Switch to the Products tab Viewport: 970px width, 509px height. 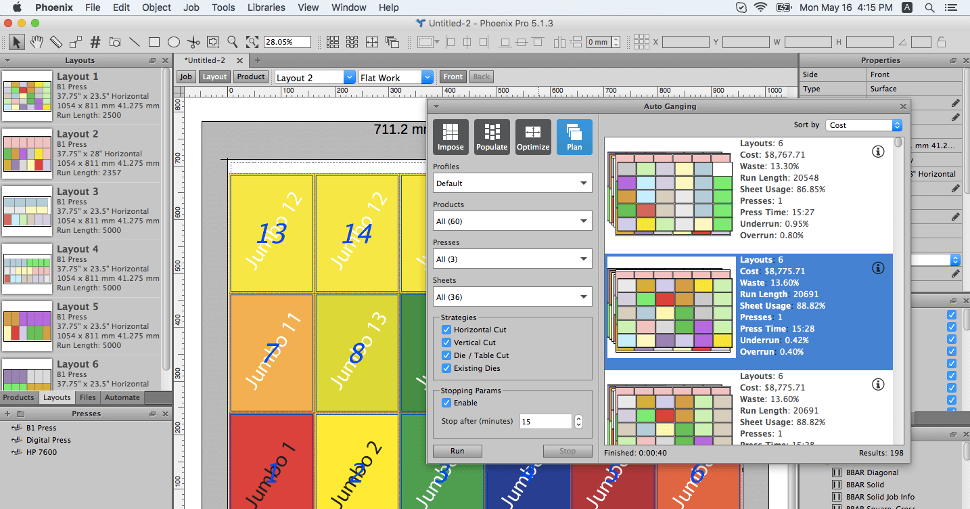tap(19, 398)
